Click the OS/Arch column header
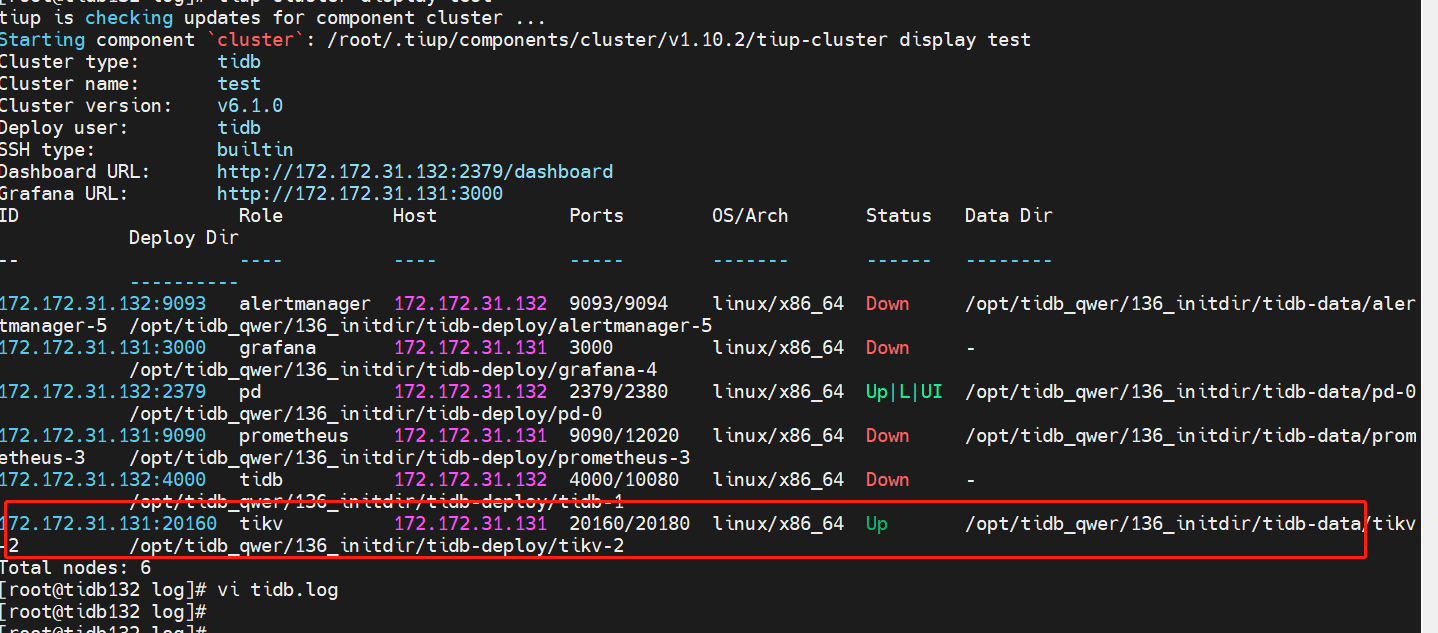This screenshot has height=633, width=1438. pos(750,216)
